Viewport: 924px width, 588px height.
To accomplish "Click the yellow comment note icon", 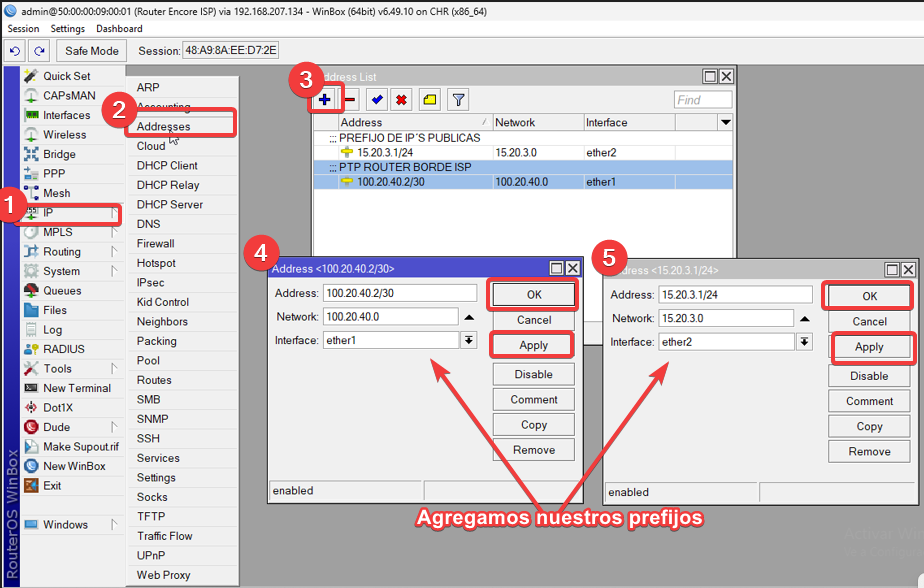I will pyautogui.click(x=429, y=100).
